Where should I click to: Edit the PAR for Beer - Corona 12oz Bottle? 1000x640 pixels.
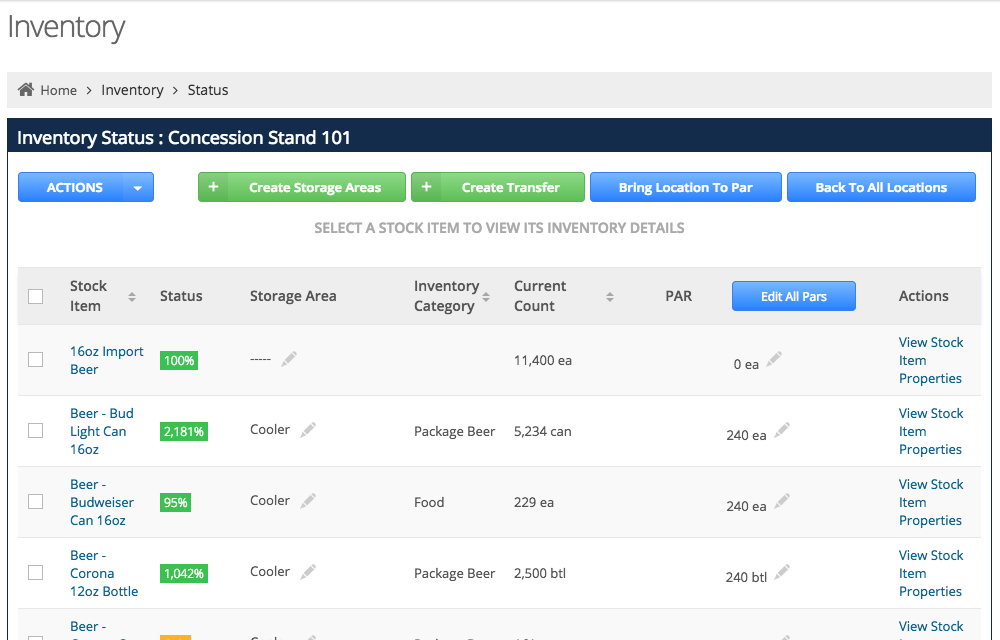[782, 571]
